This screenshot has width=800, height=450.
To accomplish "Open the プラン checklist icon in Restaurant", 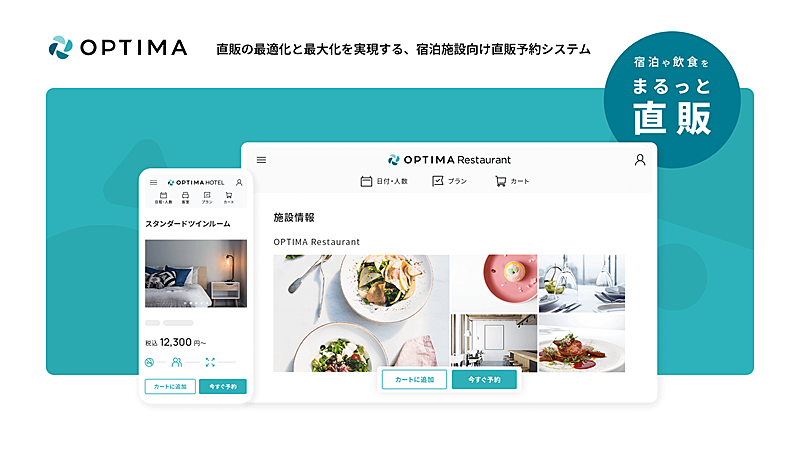I will coord(438,181).
